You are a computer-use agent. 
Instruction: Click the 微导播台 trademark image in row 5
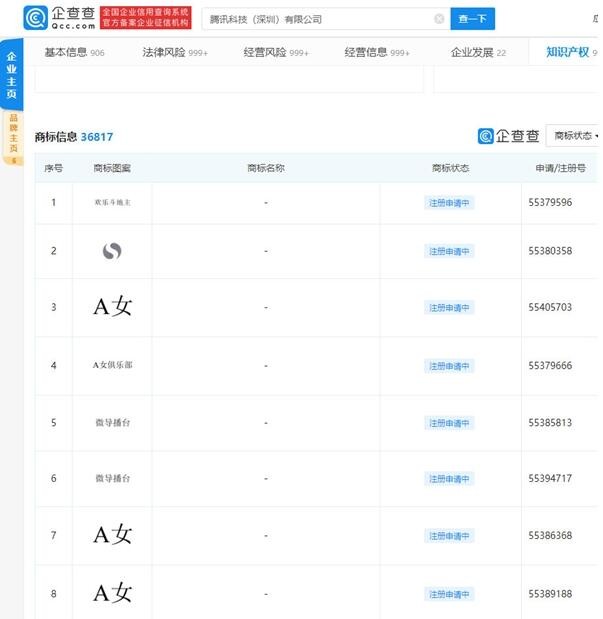112,423
